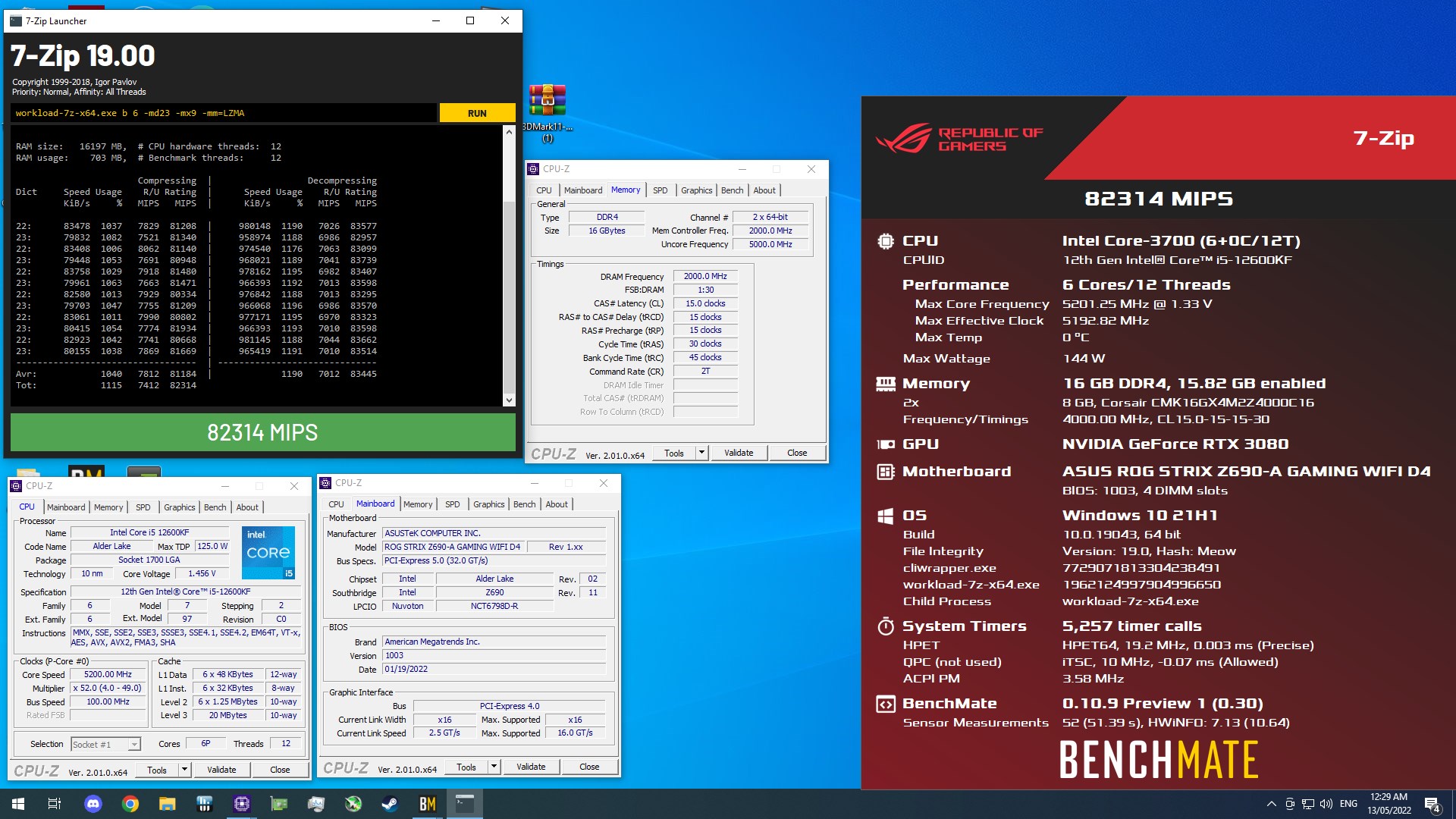Click BenchMate code bracket icon
1456x819 pixels.
[885, 704]
